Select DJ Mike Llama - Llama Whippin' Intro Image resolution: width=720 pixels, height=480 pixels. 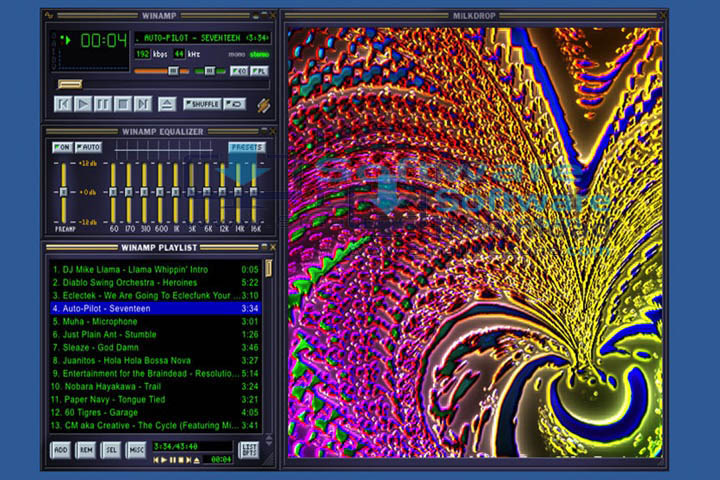(156, 270)
